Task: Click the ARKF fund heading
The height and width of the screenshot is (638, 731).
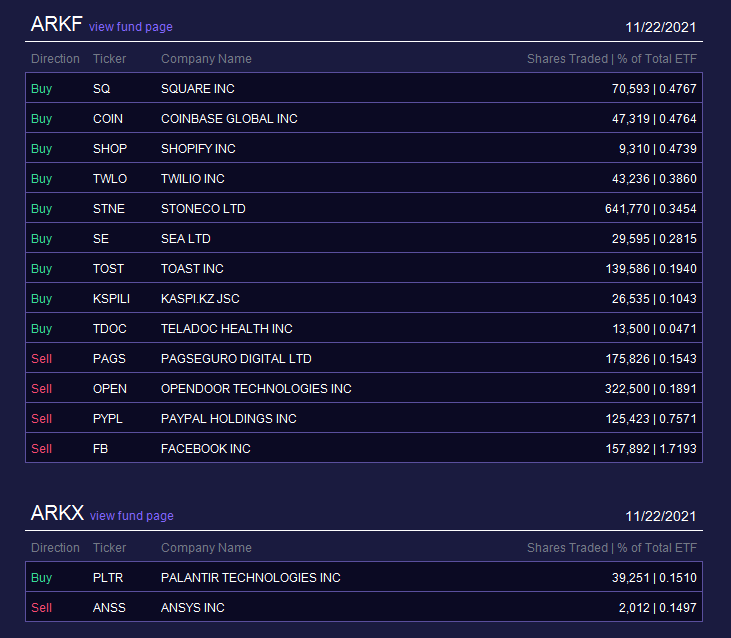Action: point(56,24)
